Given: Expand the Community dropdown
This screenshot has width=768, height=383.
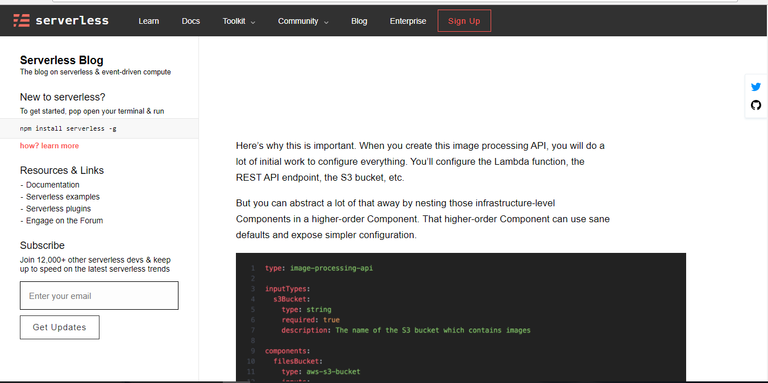Looking at the screenshot, I should tap(303, 21).
